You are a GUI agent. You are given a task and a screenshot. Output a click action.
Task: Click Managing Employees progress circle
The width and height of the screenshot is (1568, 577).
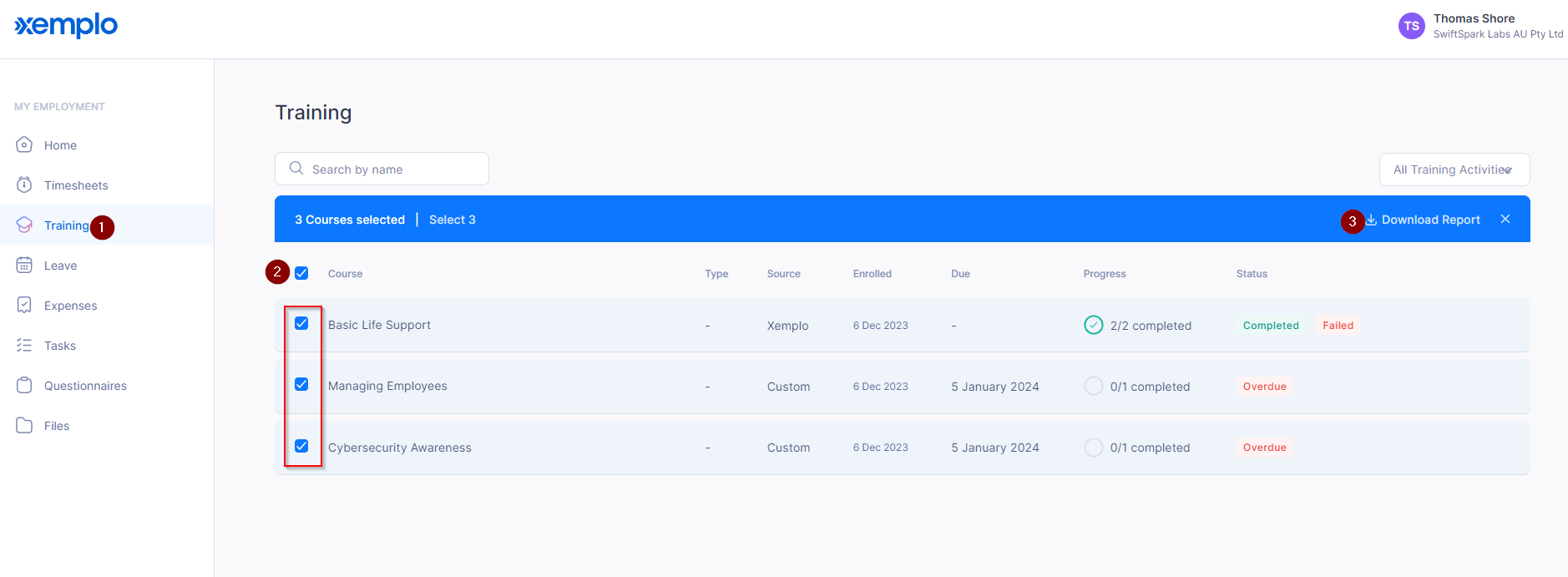(x=1094, y=386)
